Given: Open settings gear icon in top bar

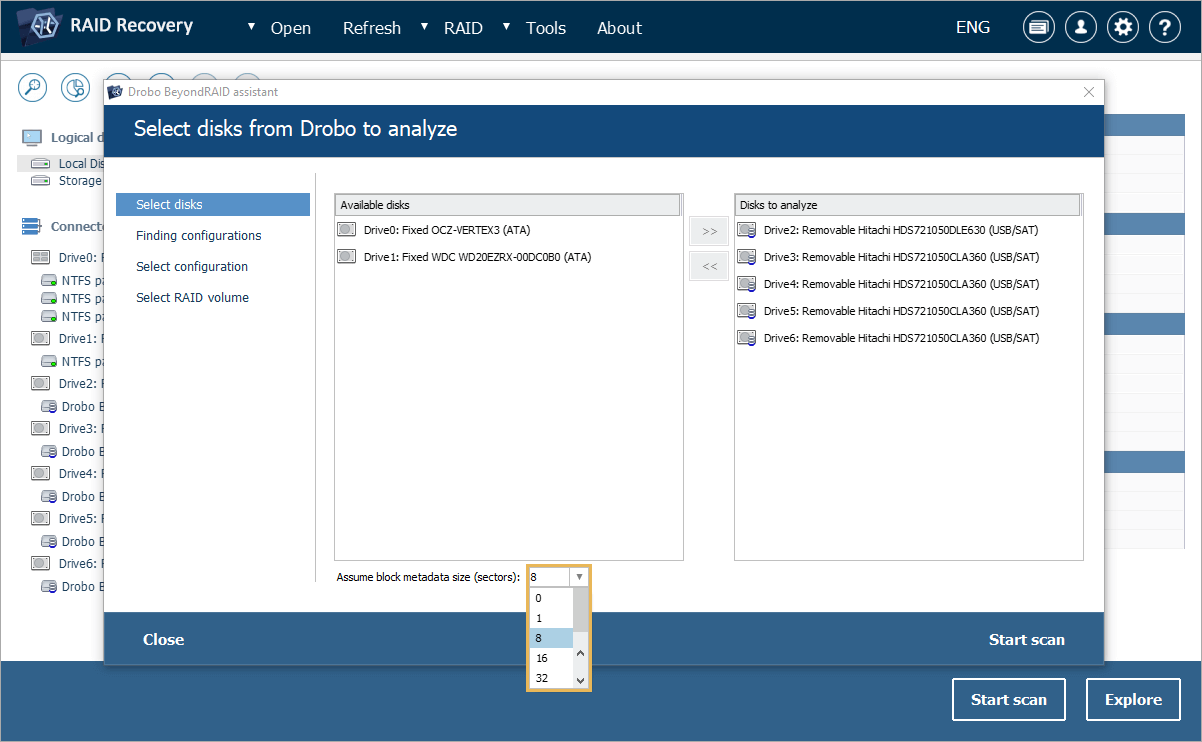Looking at the screenshot, I should [x=1123, y=28].
